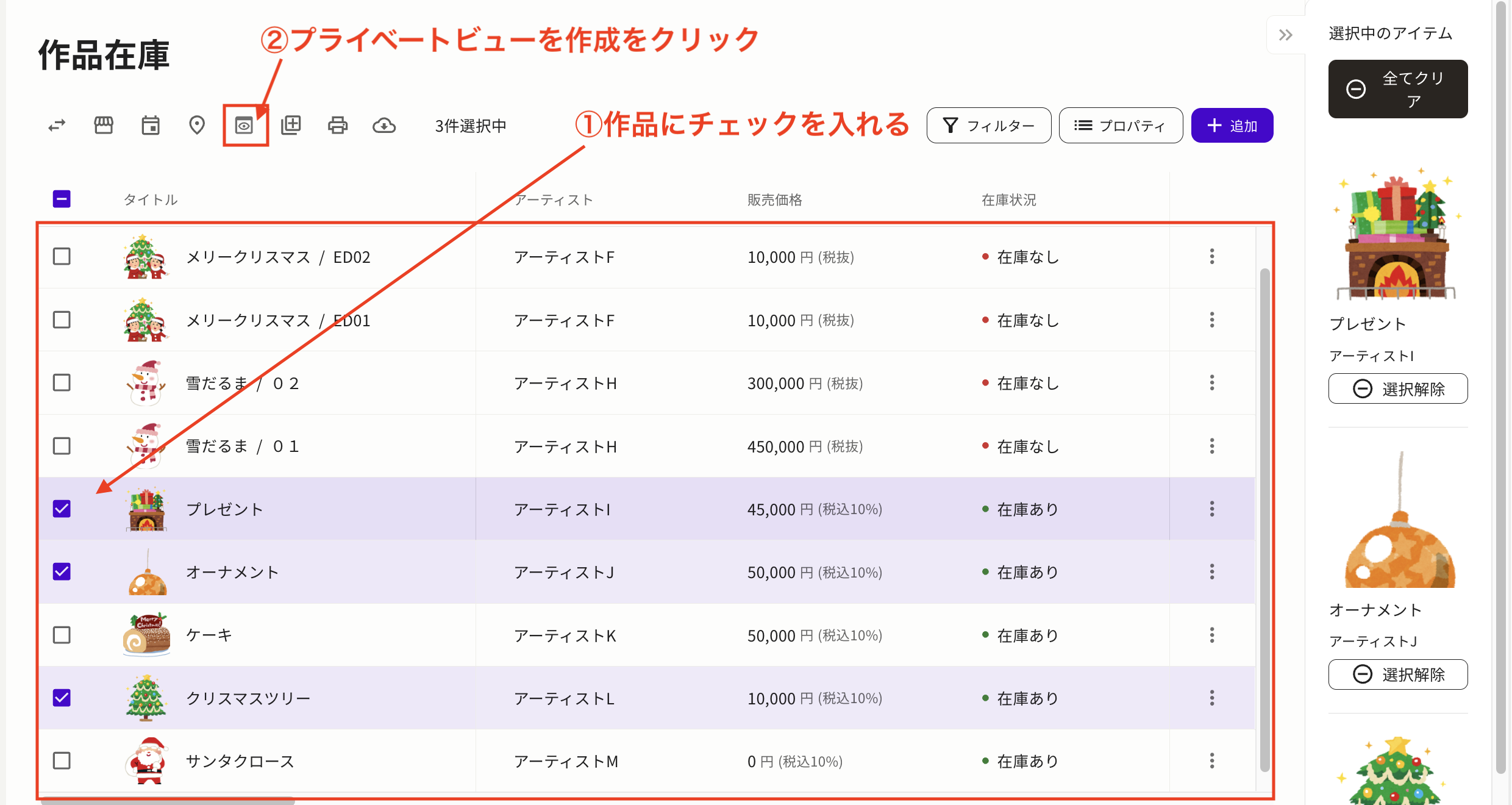
Task: Open three-dot menu for サンタクロース row
Action: pyautogui.click(x=1211, y=761)
